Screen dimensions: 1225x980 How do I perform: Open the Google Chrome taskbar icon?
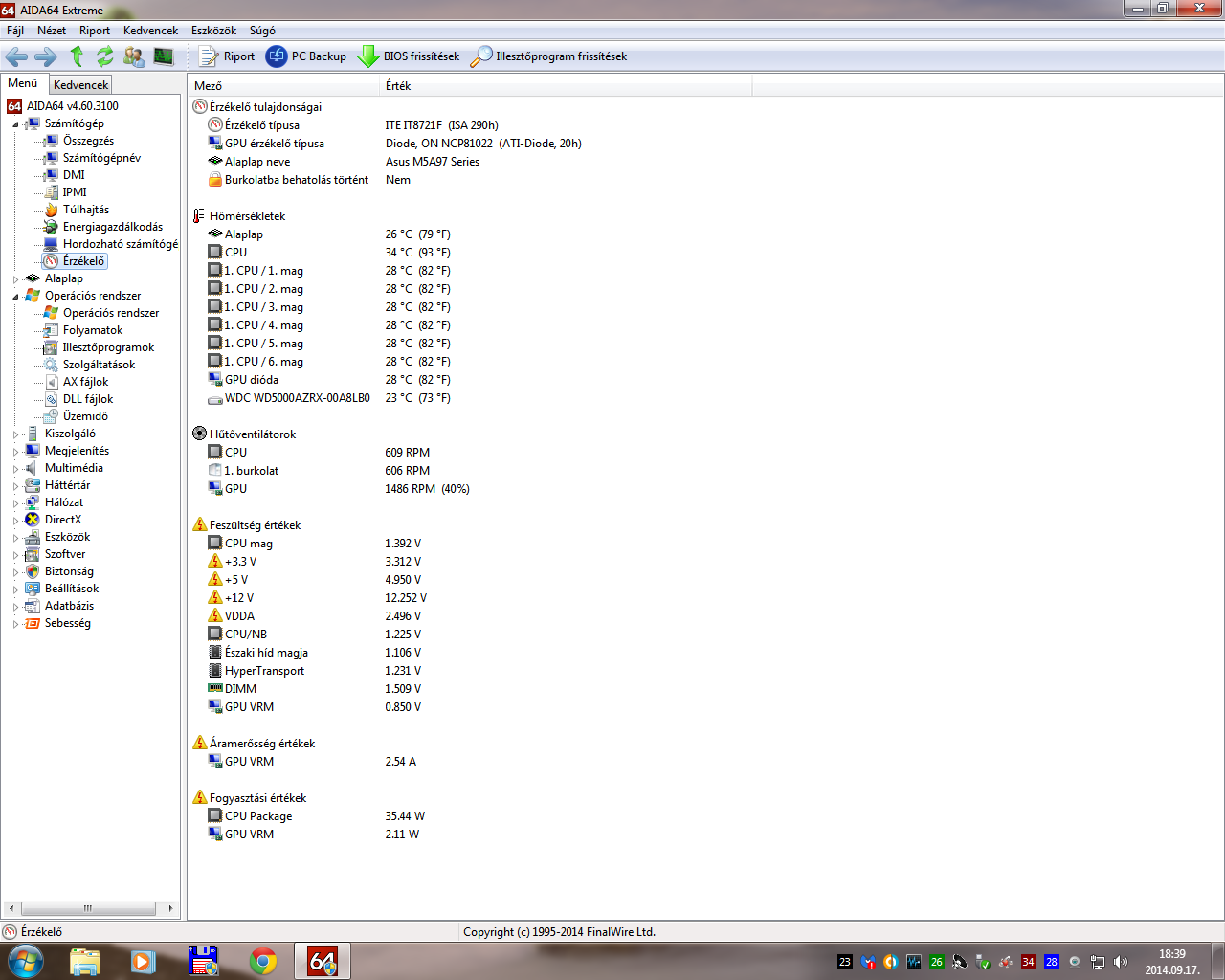point(263,961)
